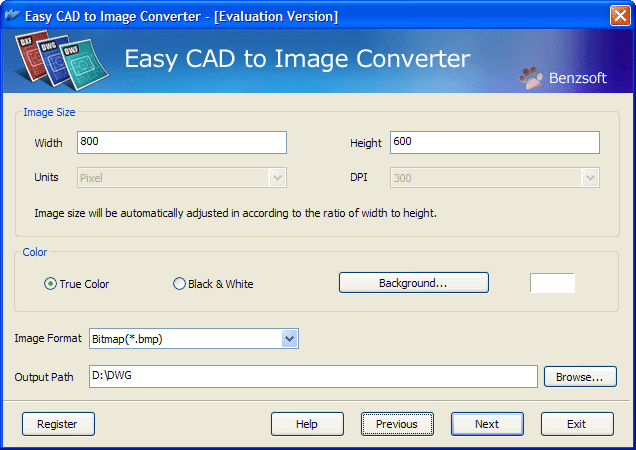Image resolution: width=636 pixels, height=450 pixels.
Task: Click the Image Format label
Action: (48, 338)
